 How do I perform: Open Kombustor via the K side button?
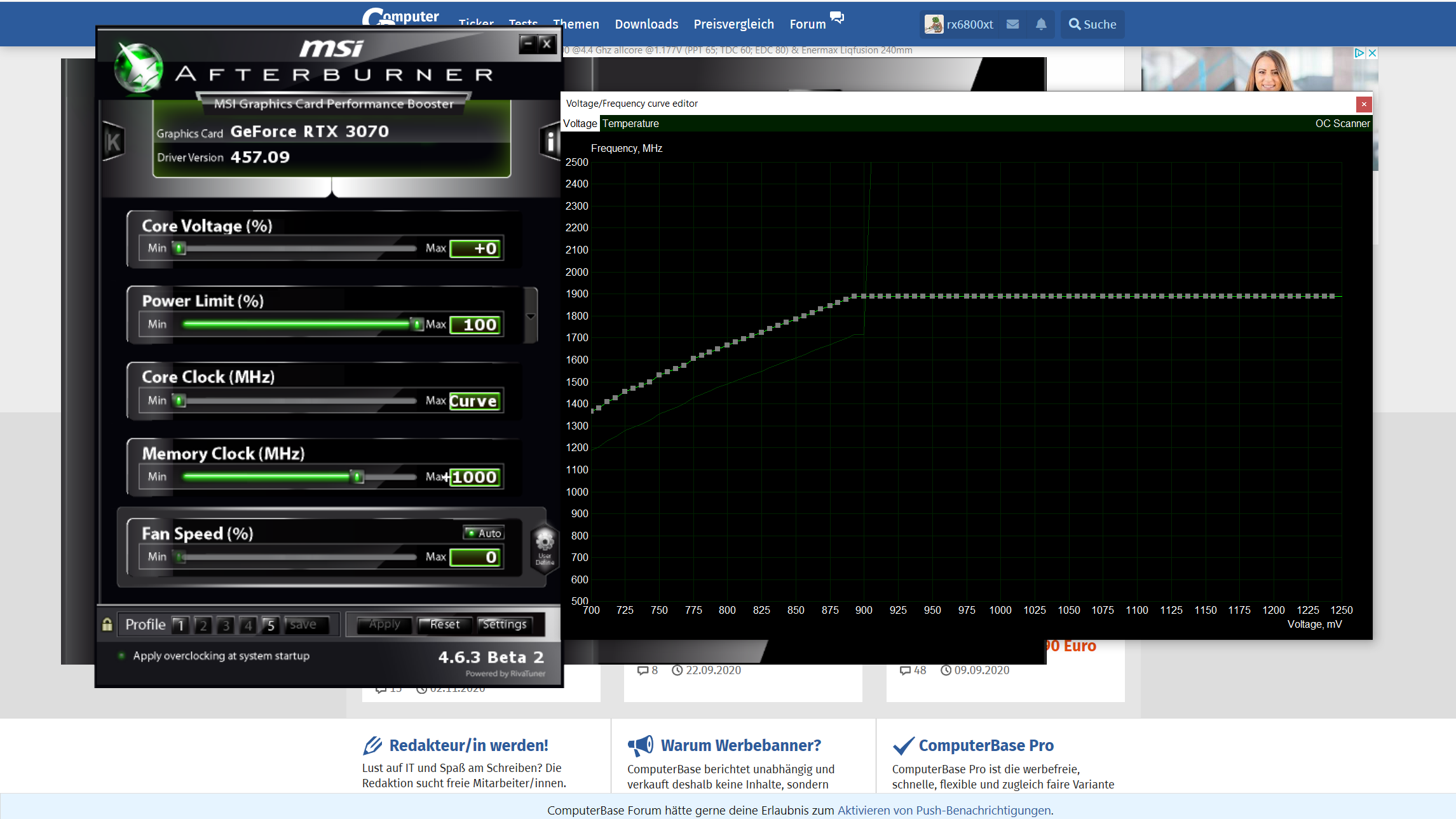coord(113,142)
